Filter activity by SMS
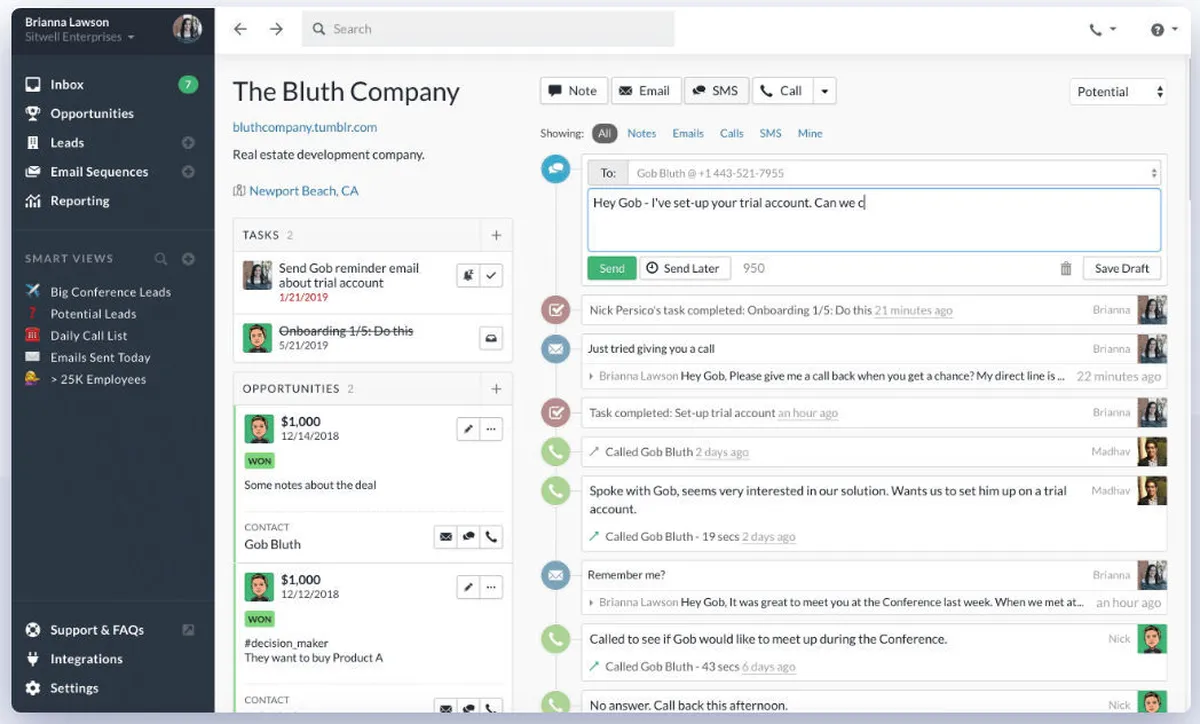Viewport: 1200px width, 724px height. [770, 133]
